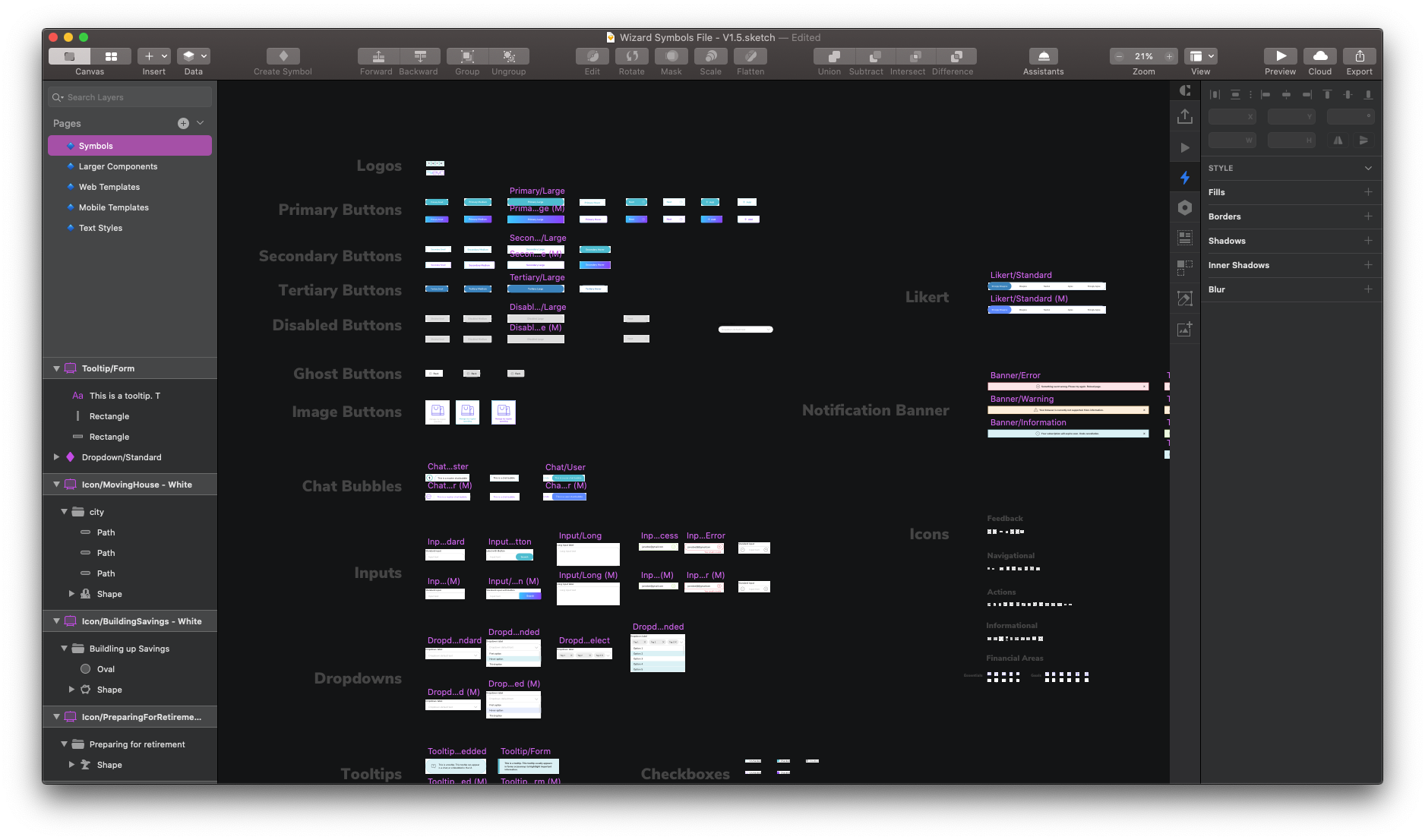Click the share upload sidebar icon

click(x=1185, y=116)
